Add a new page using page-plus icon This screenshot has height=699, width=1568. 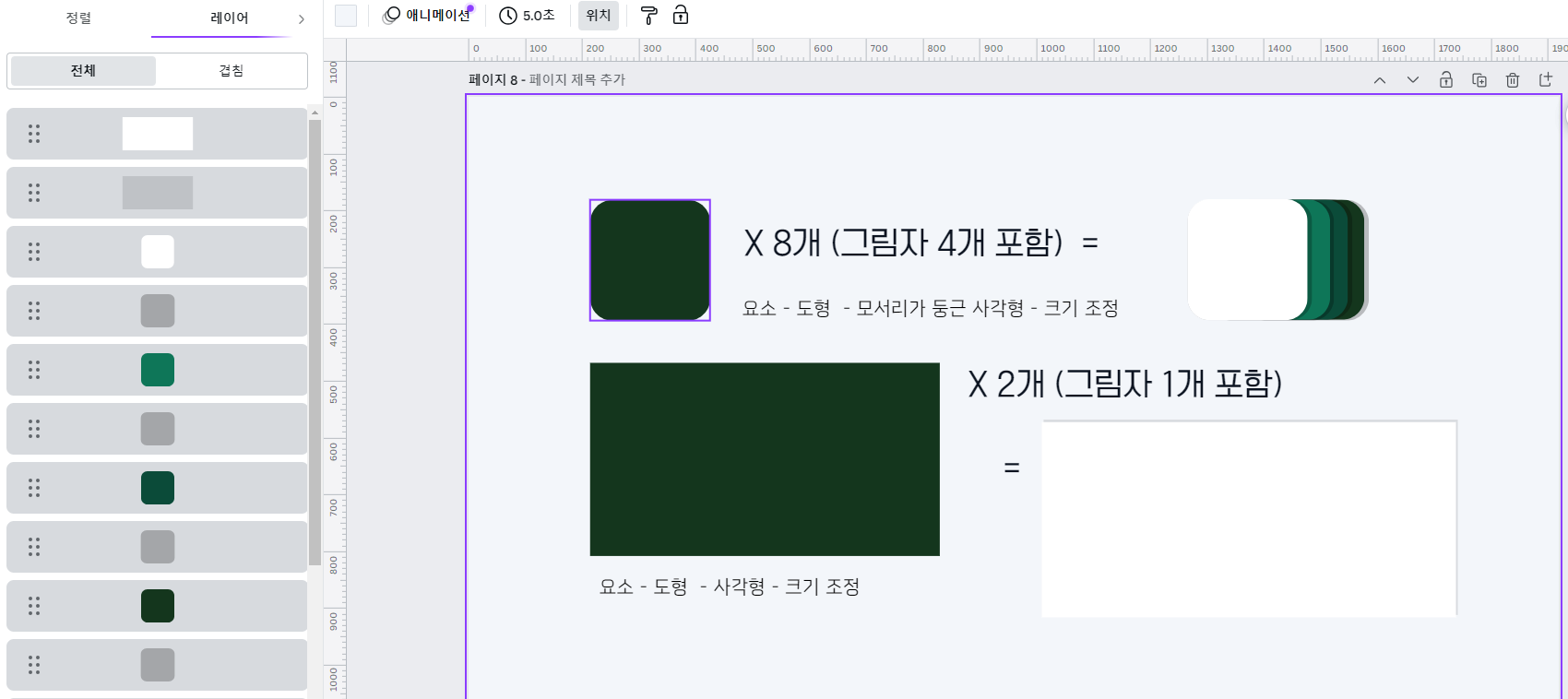1546,80
